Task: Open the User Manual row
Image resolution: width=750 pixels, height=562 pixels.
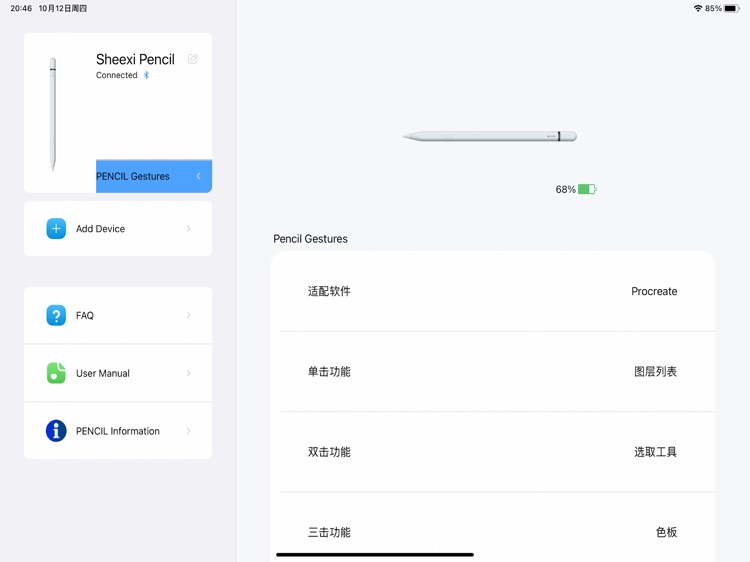Action: [x=118, y=373]
